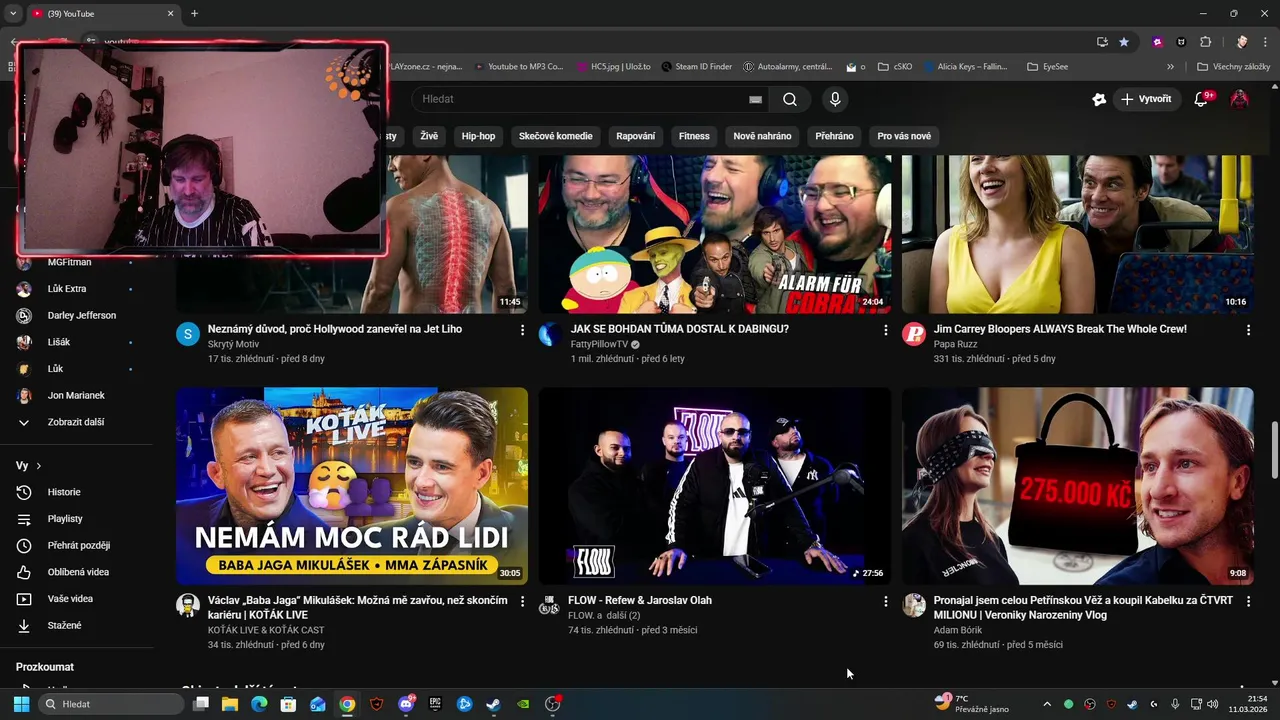Open the Chrome profile avatar

pos(1242,42)
